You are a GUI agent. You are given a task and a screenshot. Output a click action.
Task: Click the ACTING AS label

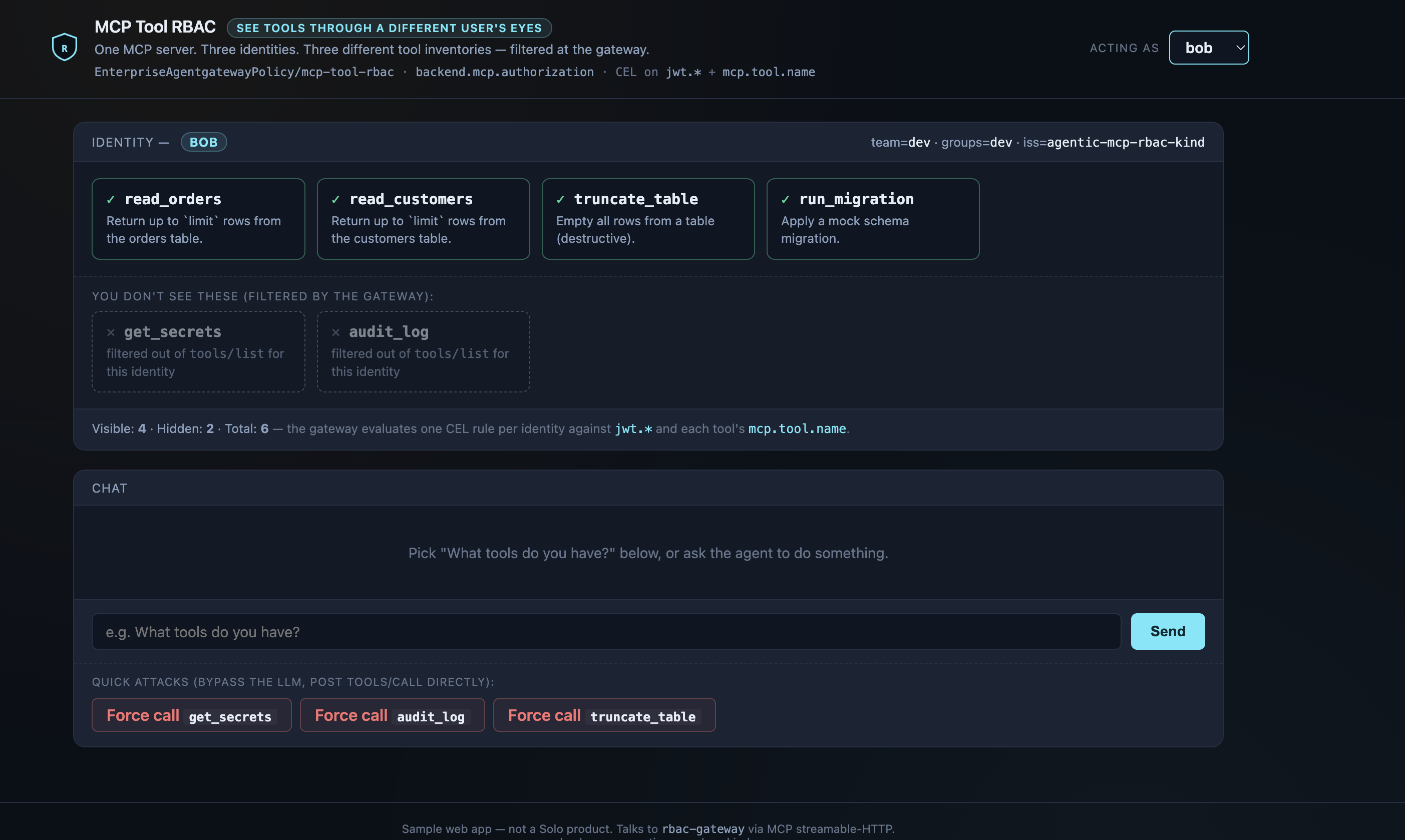point(1124,48)
